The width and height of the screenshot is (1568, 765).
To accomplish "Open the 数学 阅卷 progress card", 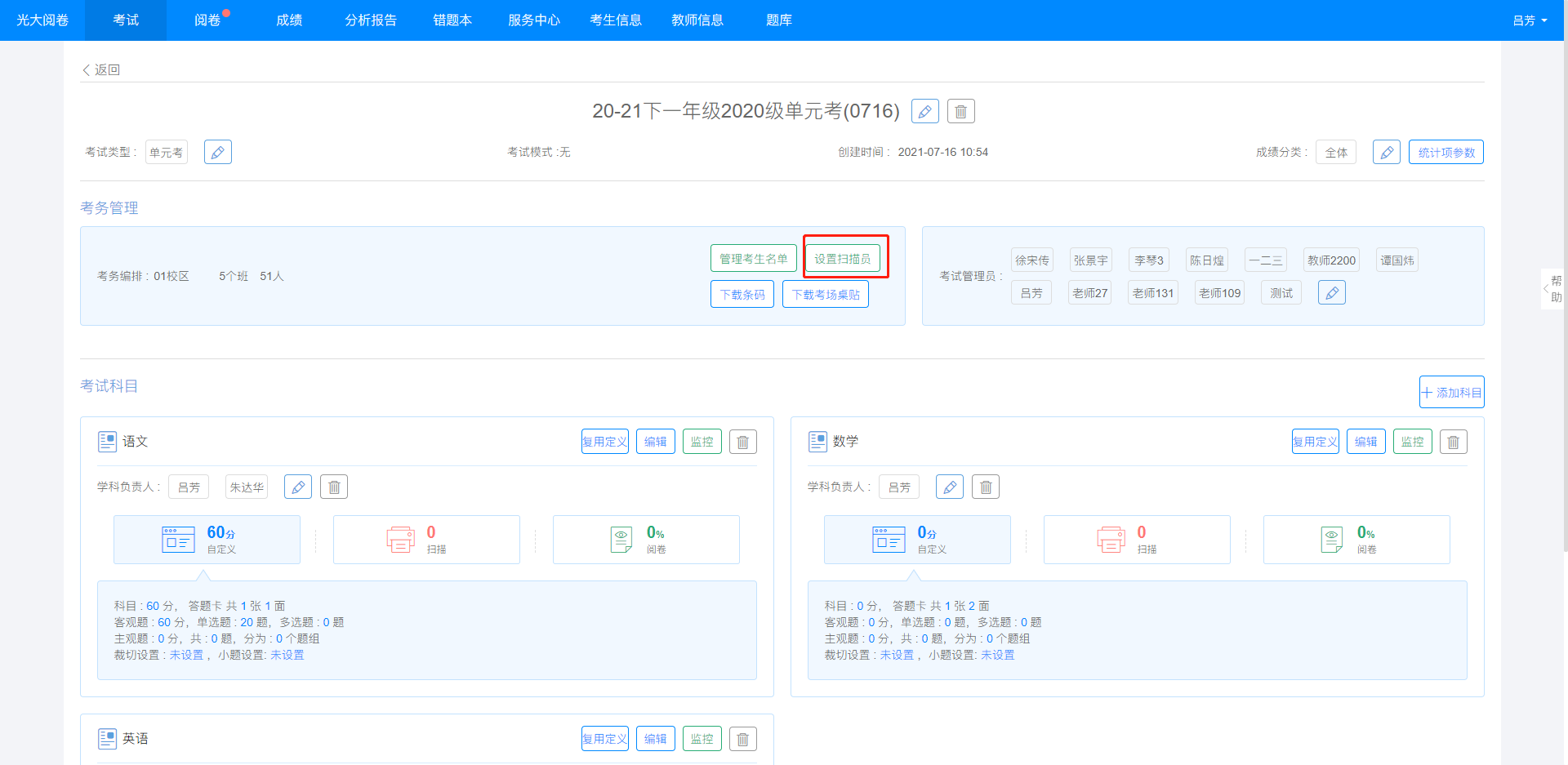I will (x=1356, y=540).
